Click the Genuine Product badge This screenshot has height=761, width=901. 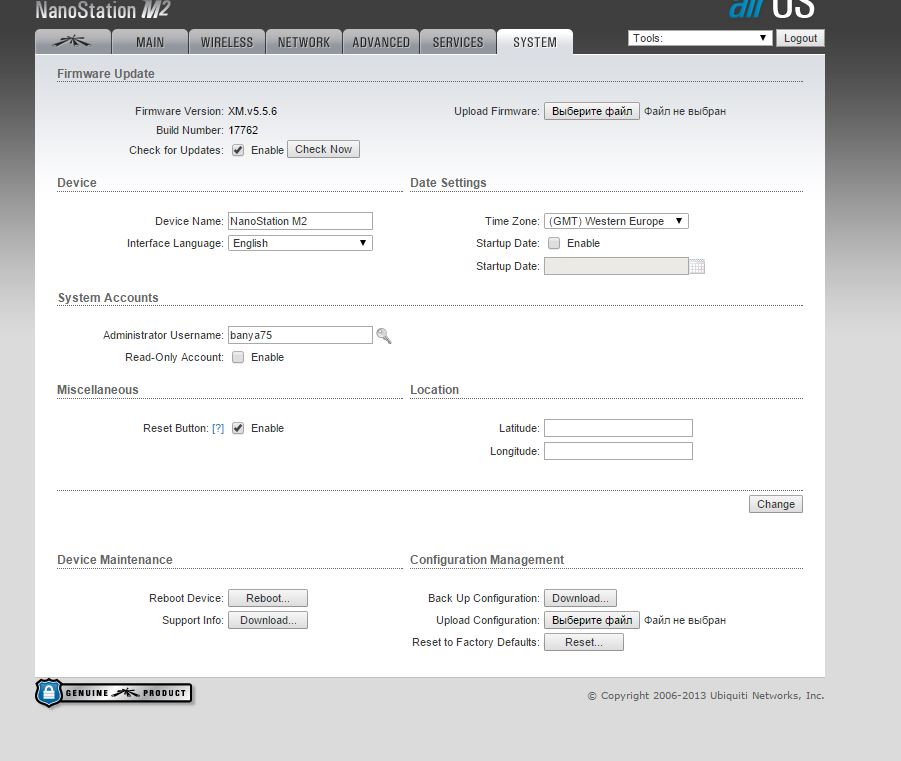(113, 693)
